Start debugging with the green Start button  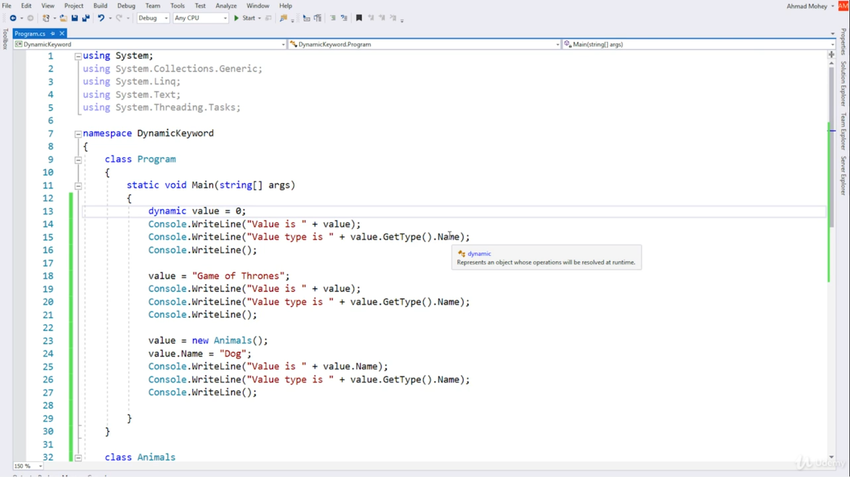(244, 18)
